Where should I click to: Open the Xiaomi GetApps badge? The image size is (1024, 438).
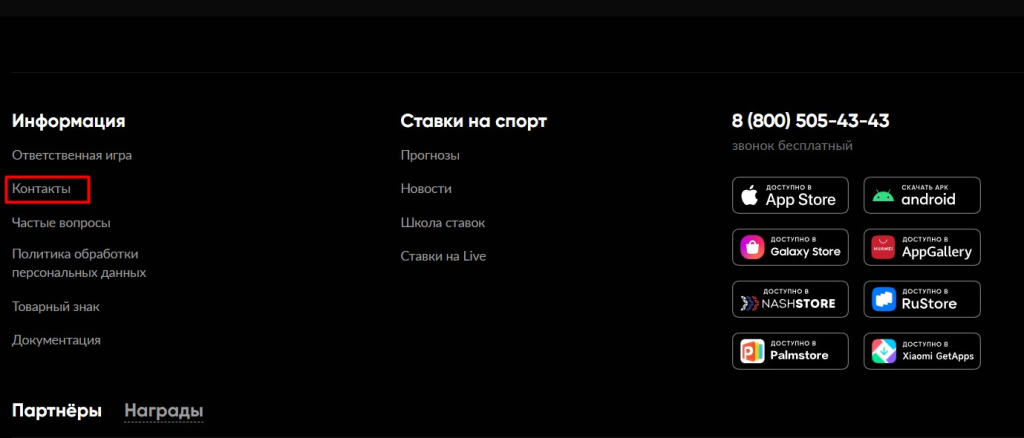point(921,351)
